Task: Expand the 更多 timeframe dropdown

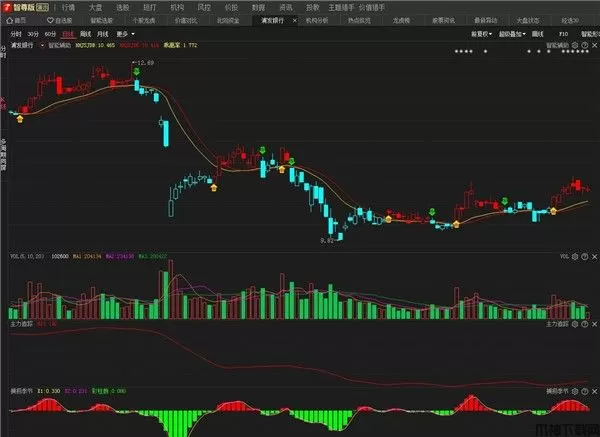Action: (x=126, y=34)
